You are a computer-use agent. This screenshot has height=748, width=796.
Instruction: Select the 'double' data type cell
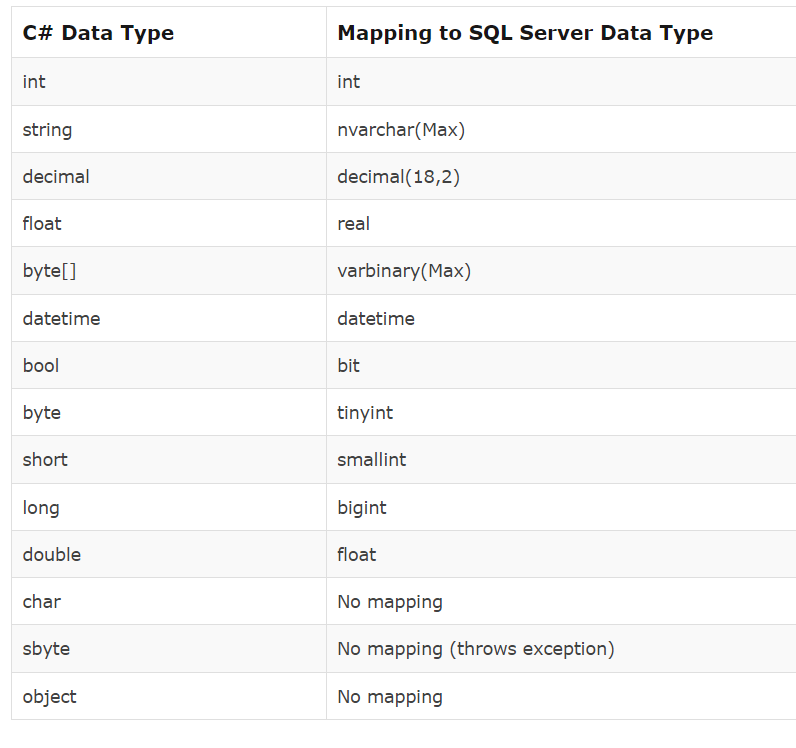[169, 554]
